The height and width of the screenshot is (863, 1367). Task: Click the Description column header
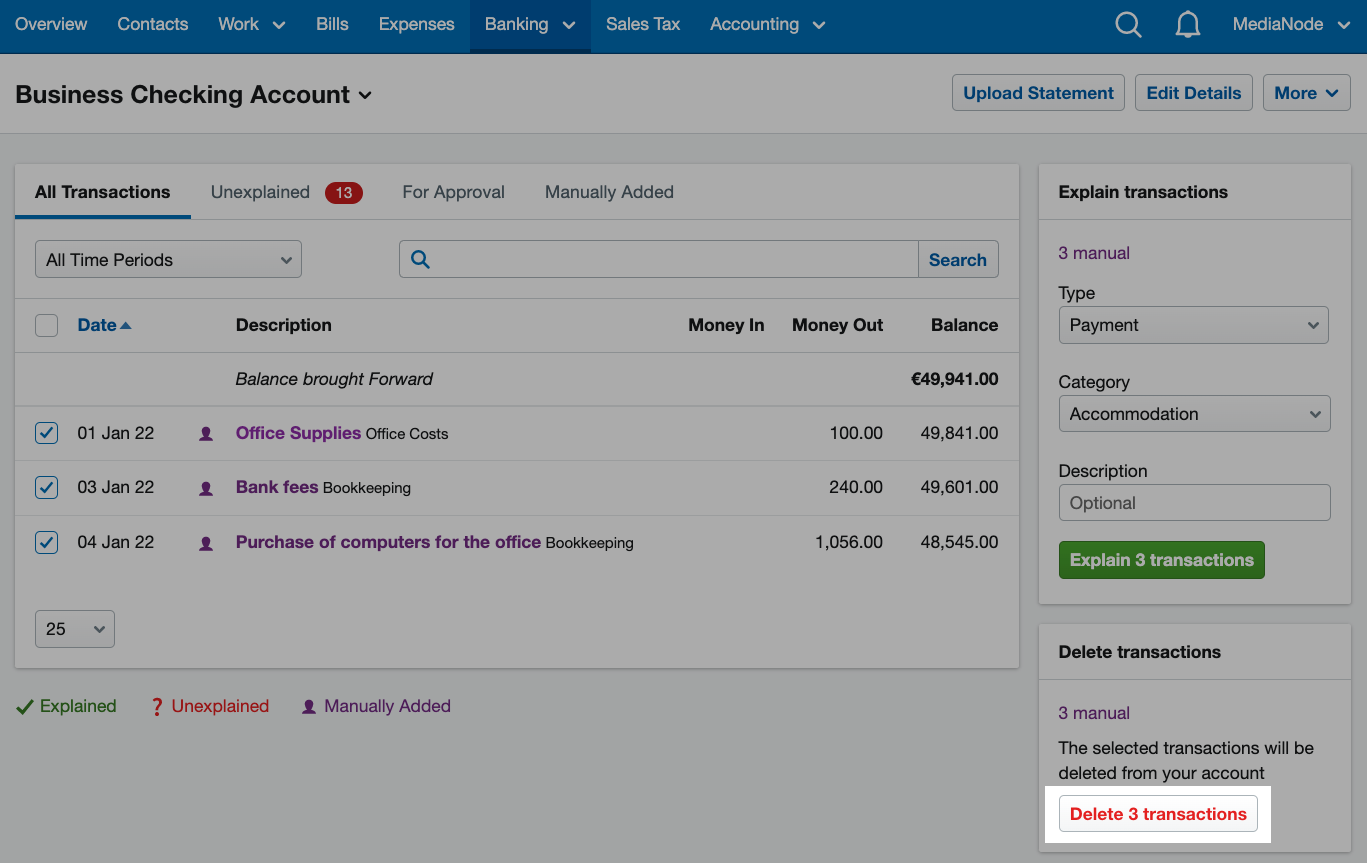coord(283,325)
